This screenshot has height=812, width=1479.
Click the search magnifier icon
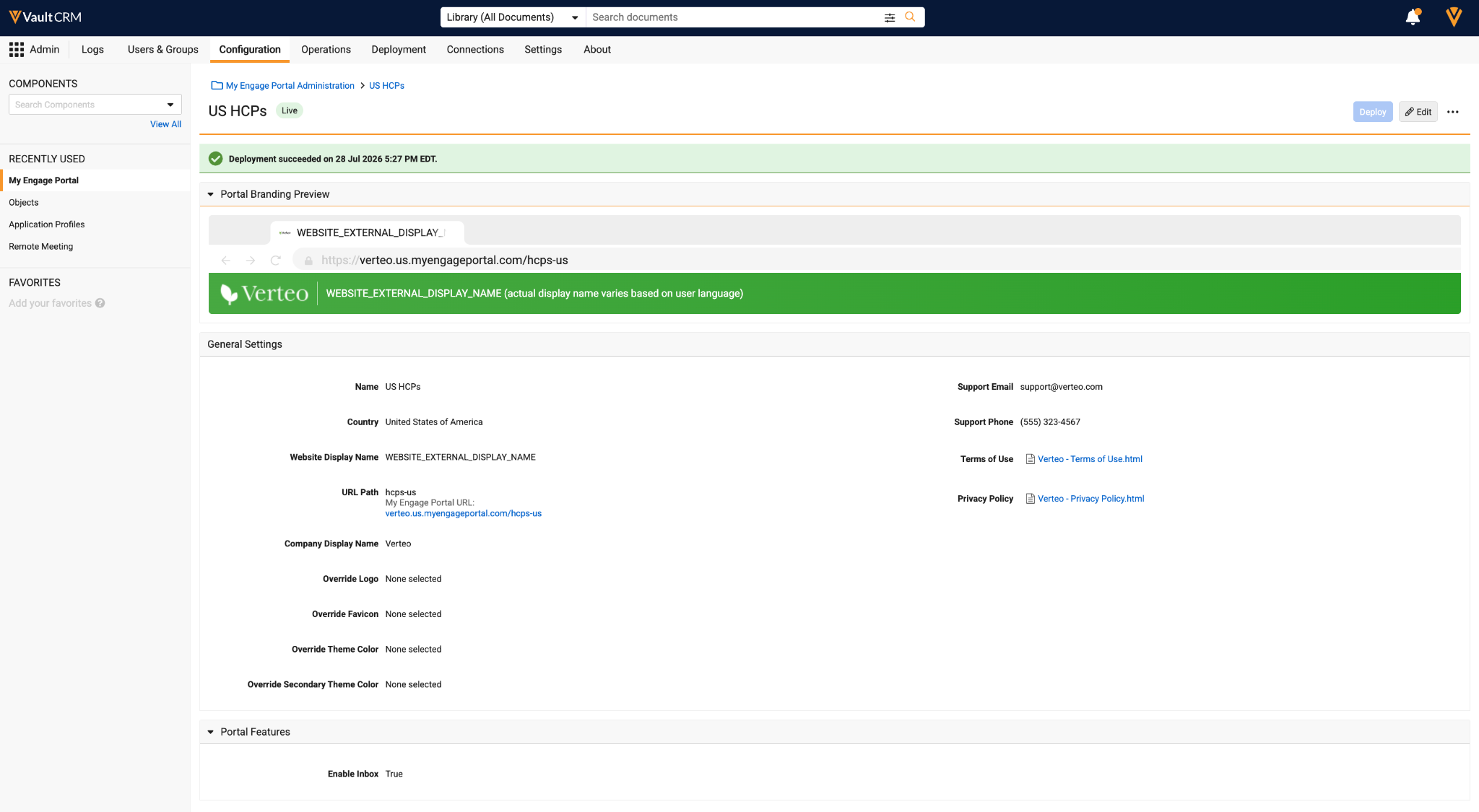pos(910,17)
